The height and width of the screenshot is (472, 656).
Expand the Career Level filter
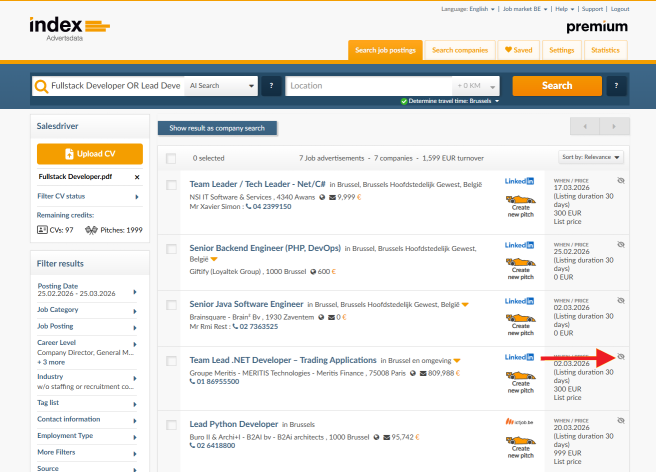click(87, 343)
